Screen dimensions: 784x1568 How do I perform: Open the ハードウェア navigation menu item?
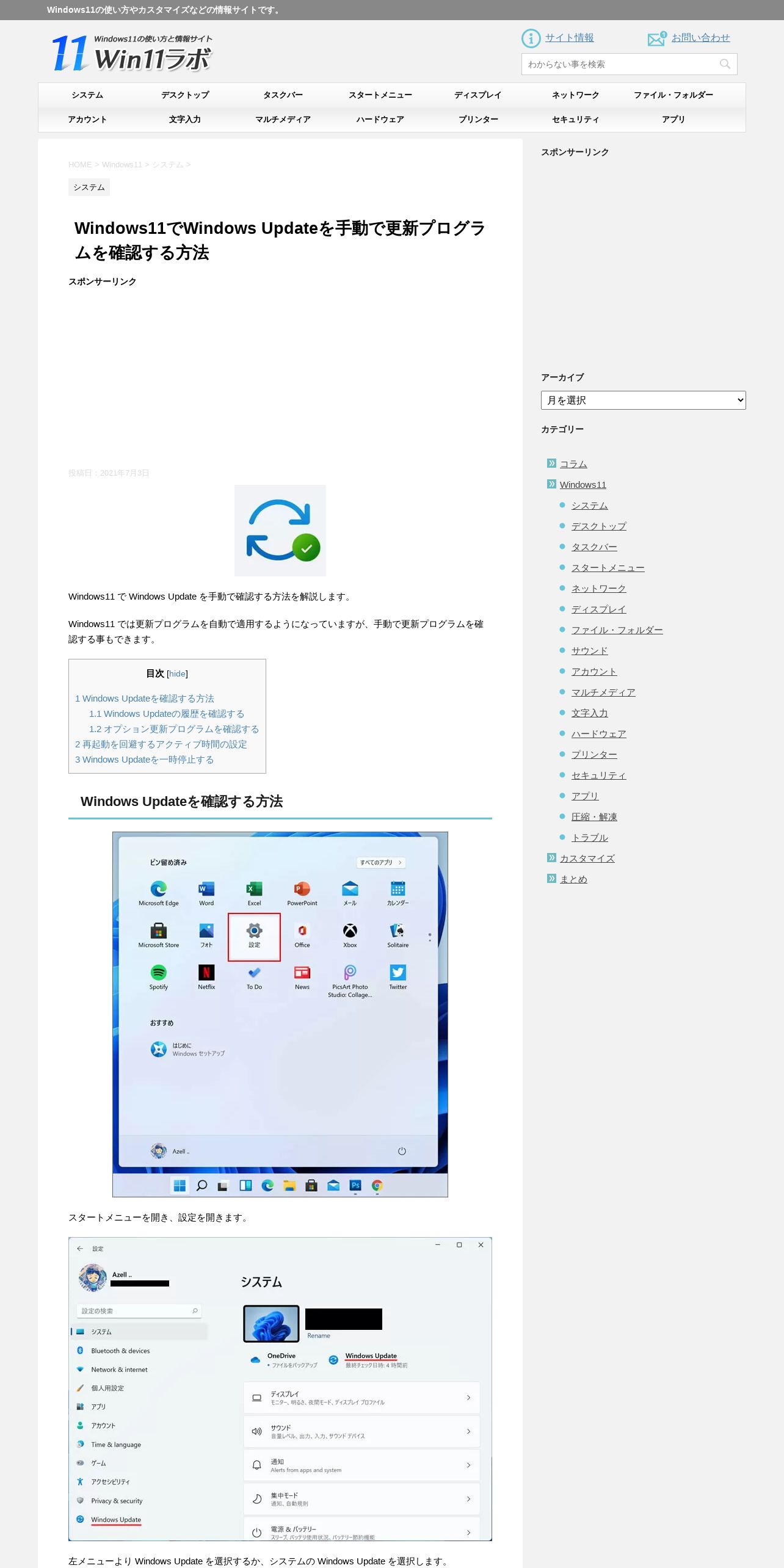pyautogui.click(x=380, y=120)
